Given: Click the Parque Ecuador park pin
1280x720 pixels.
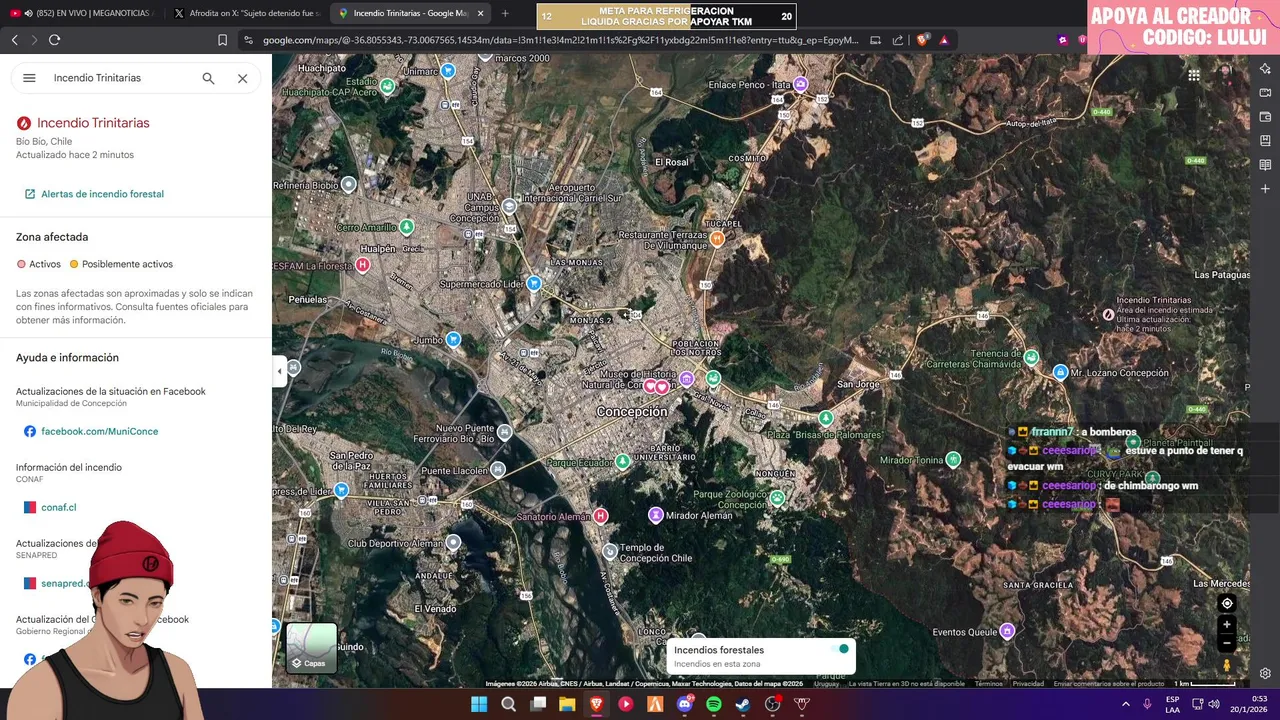Looking at the screenshot, I should pyautogui.click(x=623, y=461).
